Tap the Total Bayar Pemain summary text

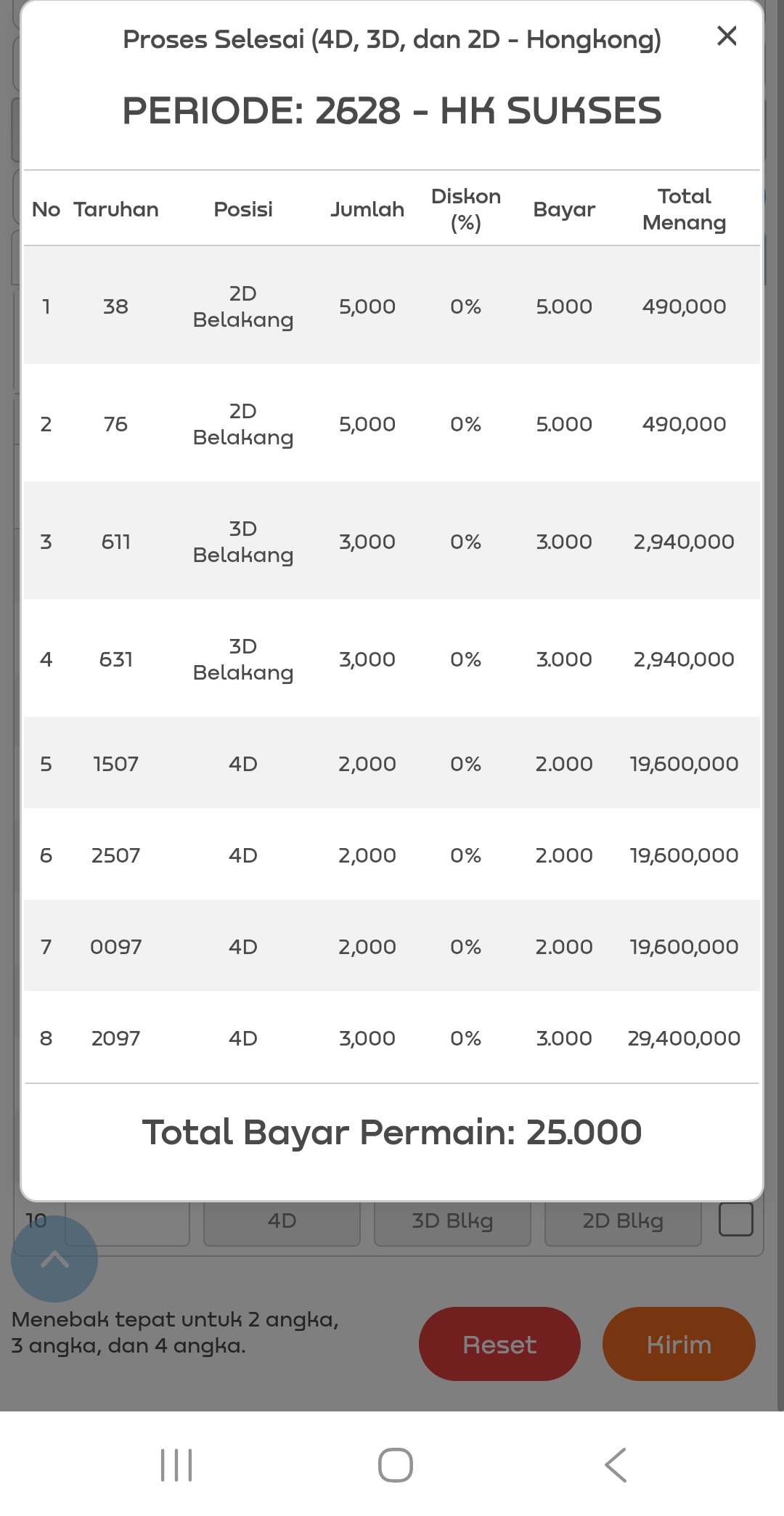click(392, 1132)
